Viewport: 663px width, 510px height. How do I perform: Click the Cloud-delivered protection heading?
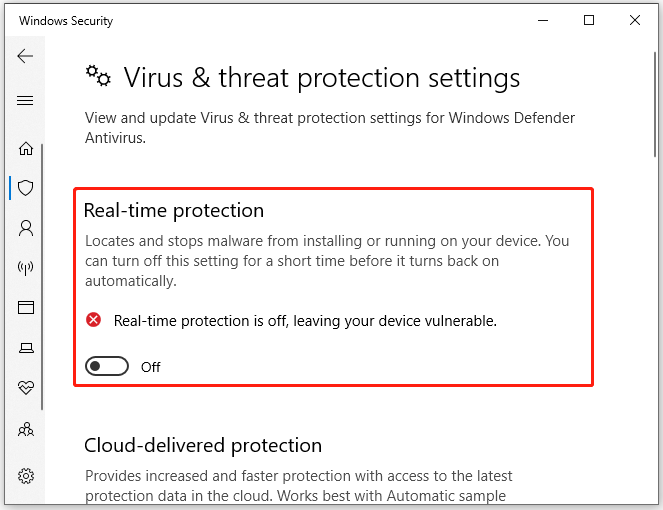(203, 445)
